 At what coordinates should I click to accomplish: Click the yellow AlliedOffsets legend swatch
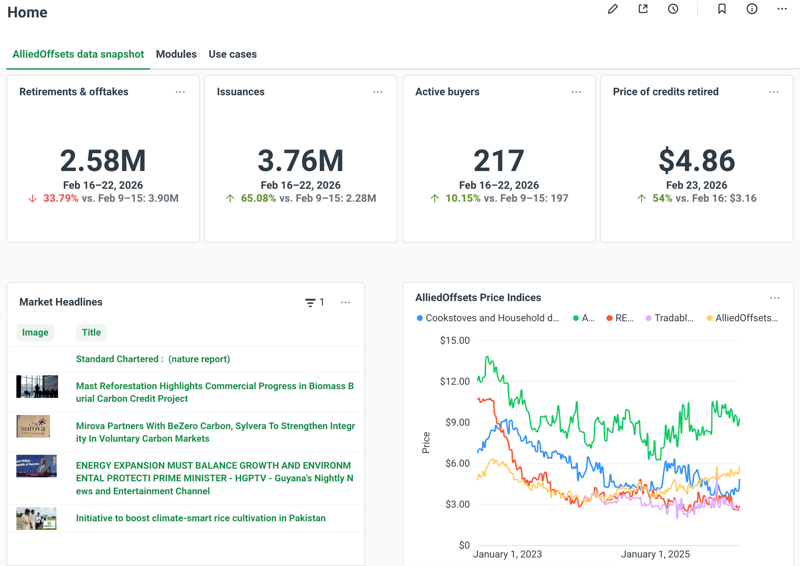pos(710,318)
